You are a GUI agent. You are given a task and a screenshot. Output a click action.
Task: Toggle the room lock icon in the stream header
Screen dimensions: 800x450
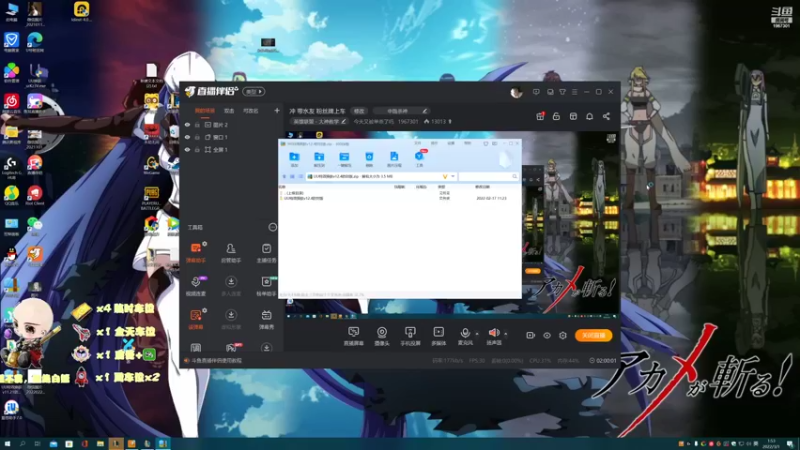coord(556,116)
